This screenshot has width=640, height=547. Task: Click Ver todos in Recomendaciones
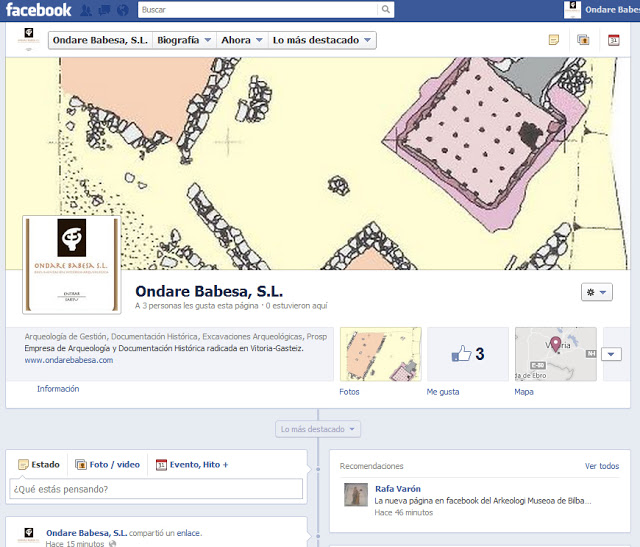point(601,466)
